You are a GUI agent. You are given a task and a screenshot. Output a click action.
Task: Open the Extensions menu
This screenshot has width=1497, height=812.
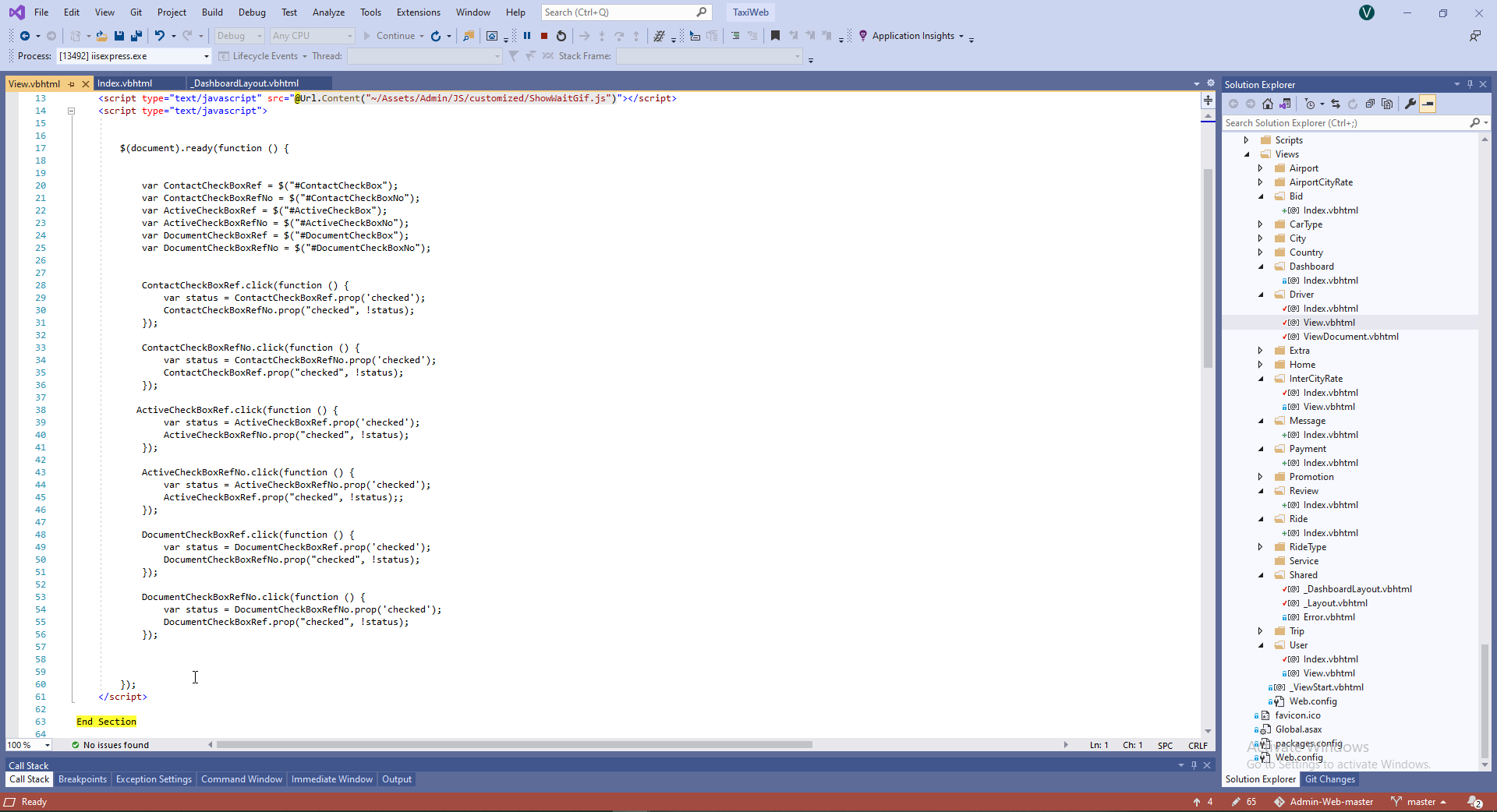pos(418,12)
